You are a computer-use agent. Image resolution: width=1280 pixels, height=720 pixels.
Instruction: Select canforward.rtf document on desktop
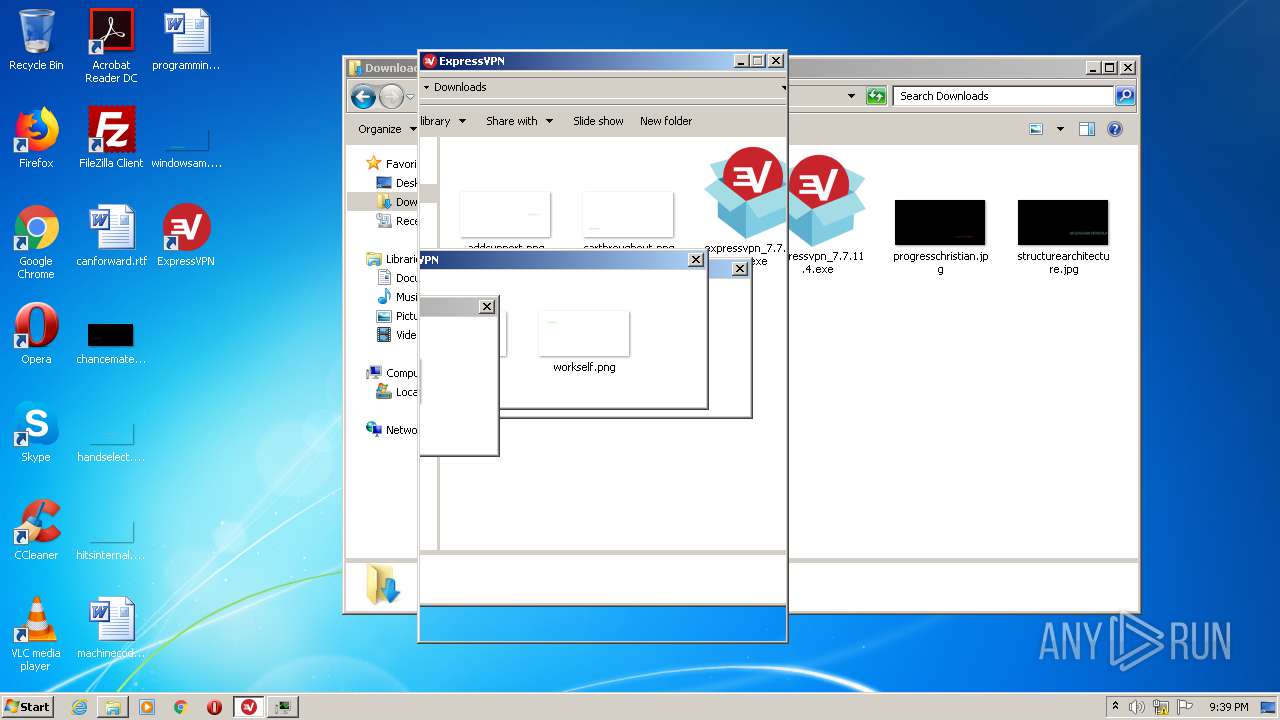(x=111, y=236)
